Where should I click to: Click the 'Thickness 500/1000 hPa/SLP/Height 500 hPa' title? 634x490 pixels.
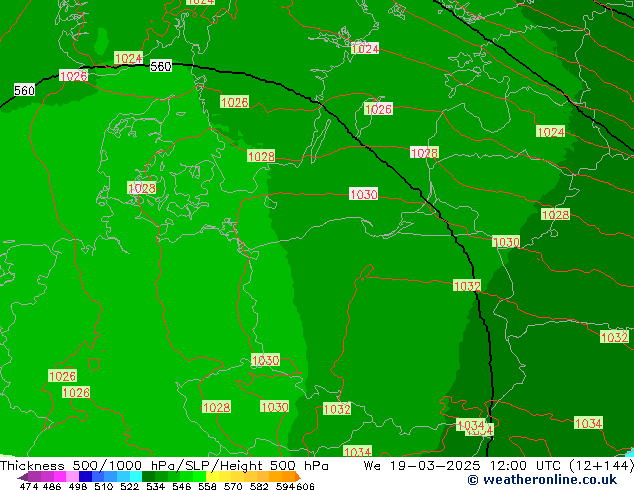click(x=164, y=465)
